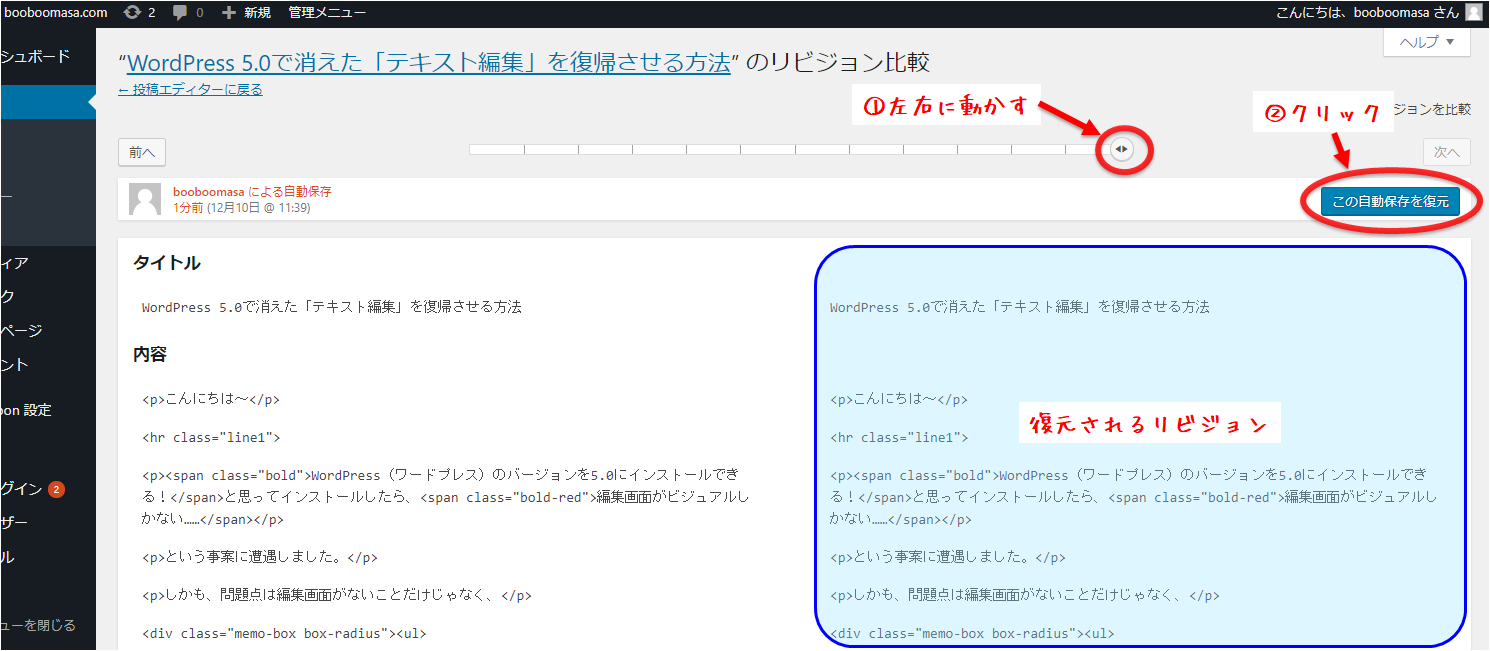This screenshot has height=651, width=1490.
Task: Toggle the 'ジョンを比較' compare revisions option
Action: point(1432,109)
